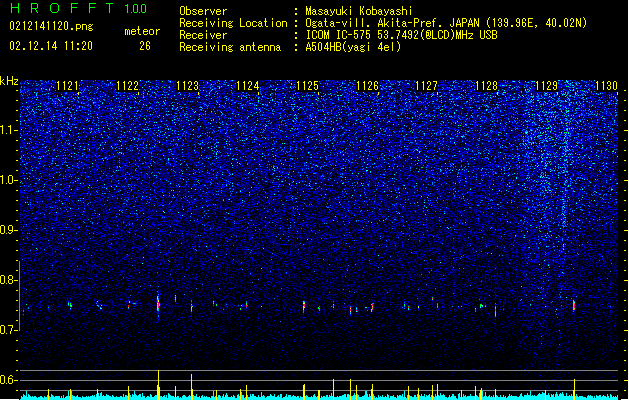Click the meteor echo just before 1130
This screenshot has width=629, height=400.
click(x=574, y=305)
